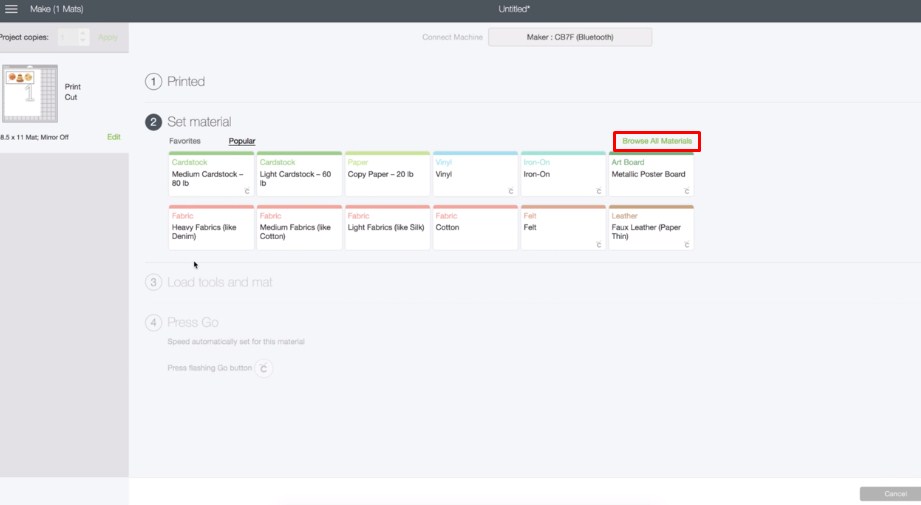Click the Speed automatically set text
Viewport: 921px width, 505px height.
236,341
